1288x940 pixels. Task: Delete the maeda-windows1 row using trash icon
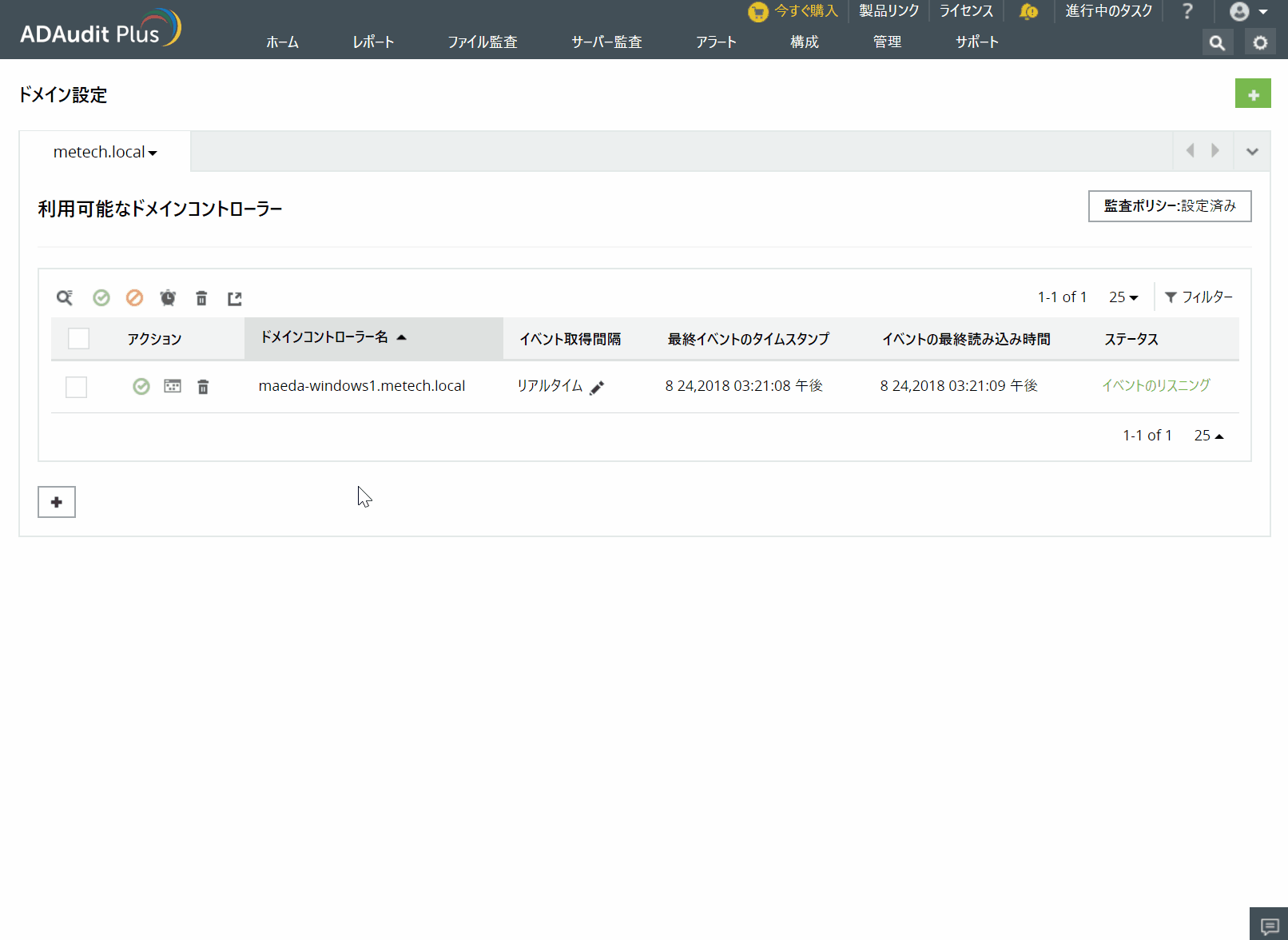(203, 387)
